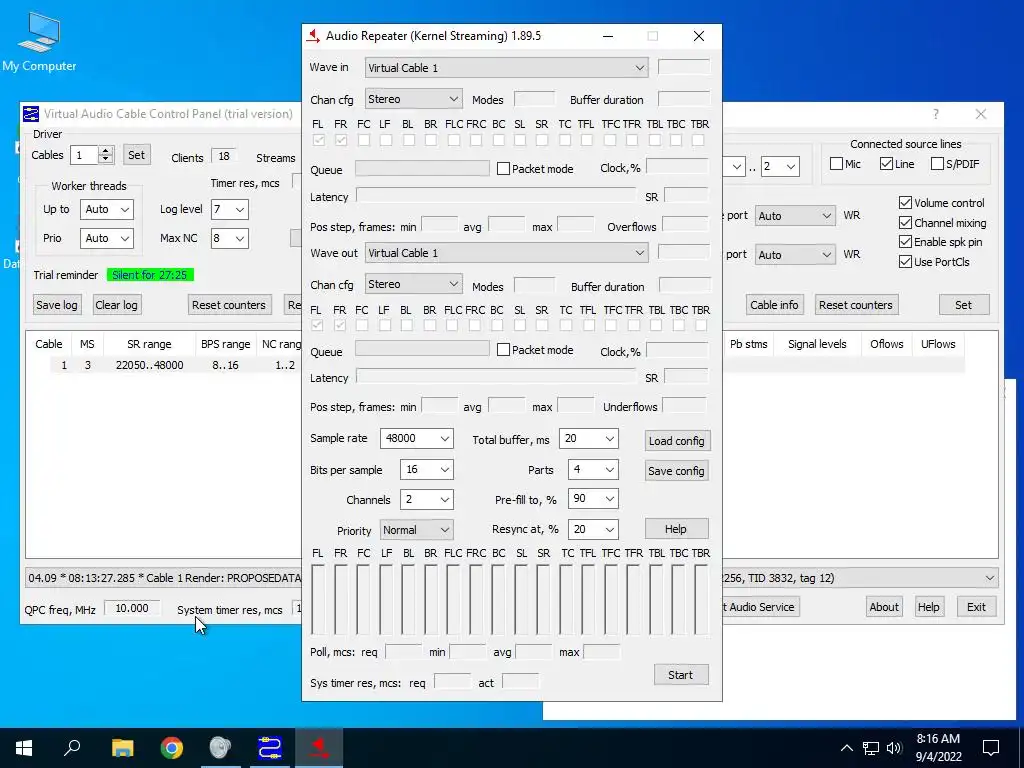Click Exit button in Control Panel

976,607
